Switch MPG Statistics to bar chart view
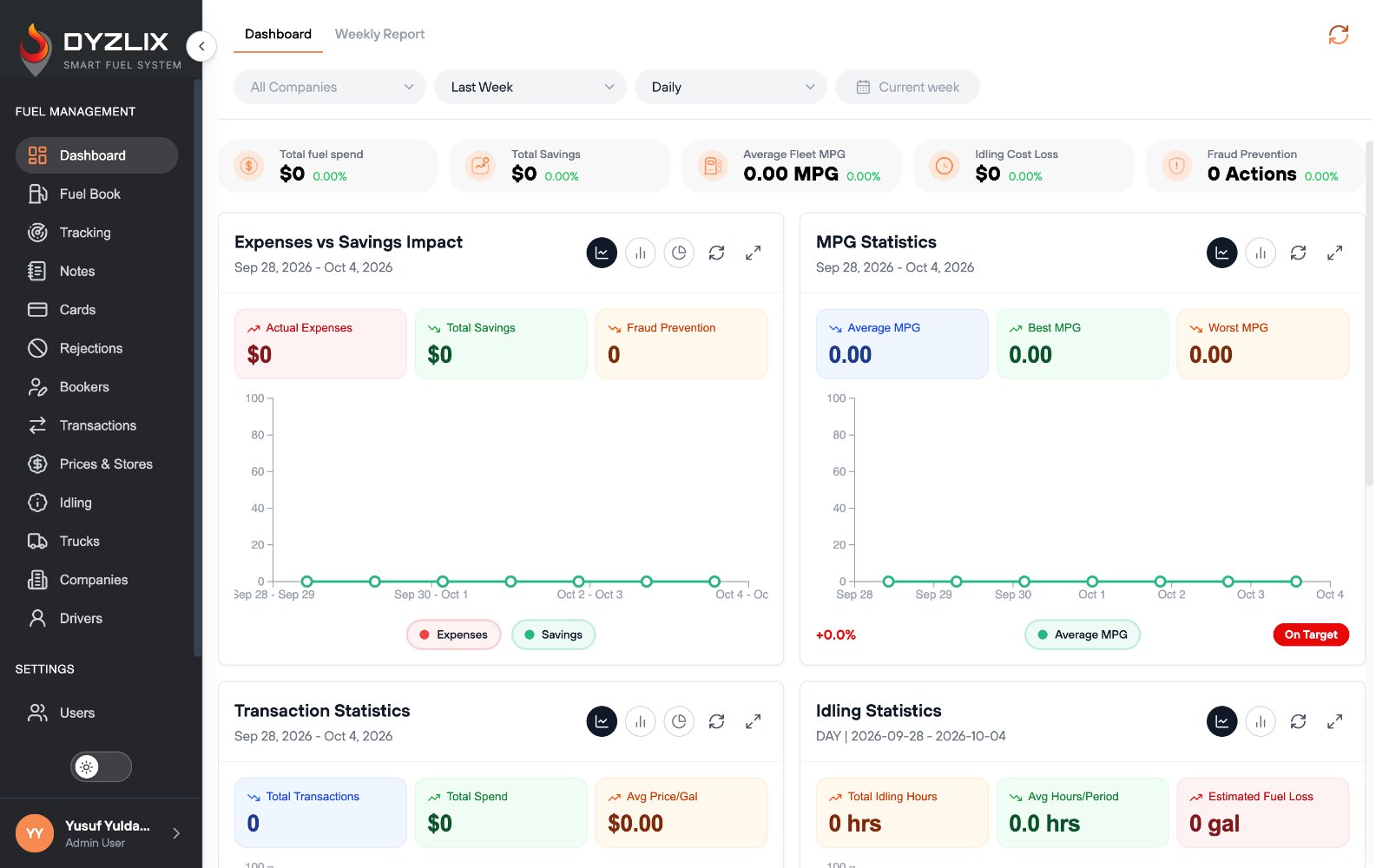 1261,253
